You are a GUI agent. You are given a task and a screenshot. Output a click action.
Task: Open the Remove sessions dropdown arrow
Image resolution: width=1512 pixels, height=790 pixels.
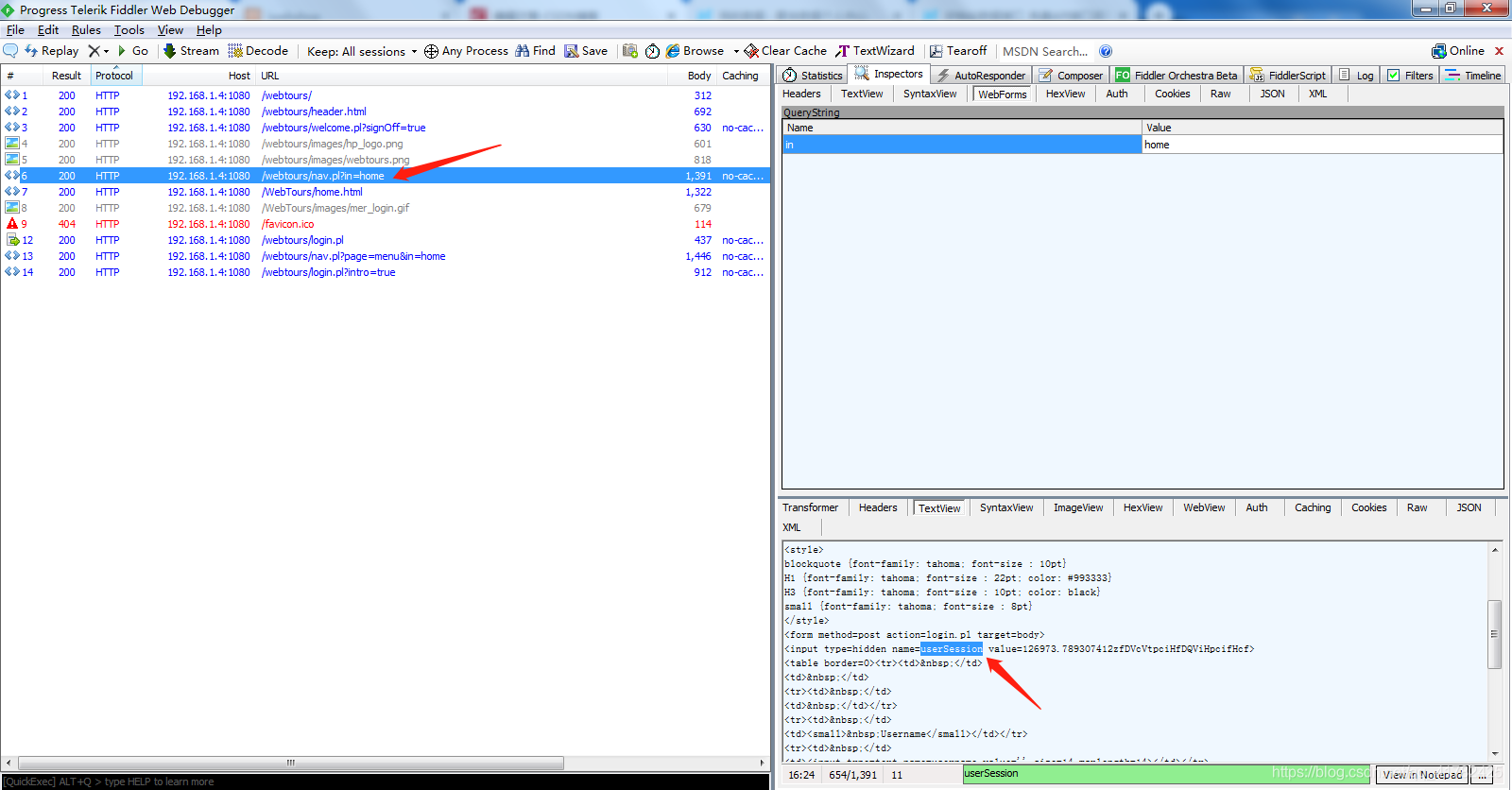(x=106, y=51)
